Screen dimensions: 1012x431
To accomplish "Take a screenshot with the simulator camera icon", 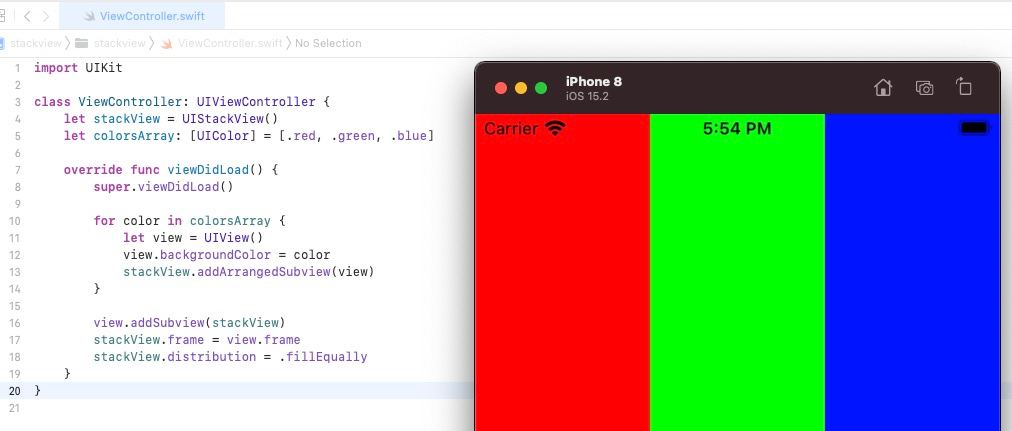I will click(924, 88).
